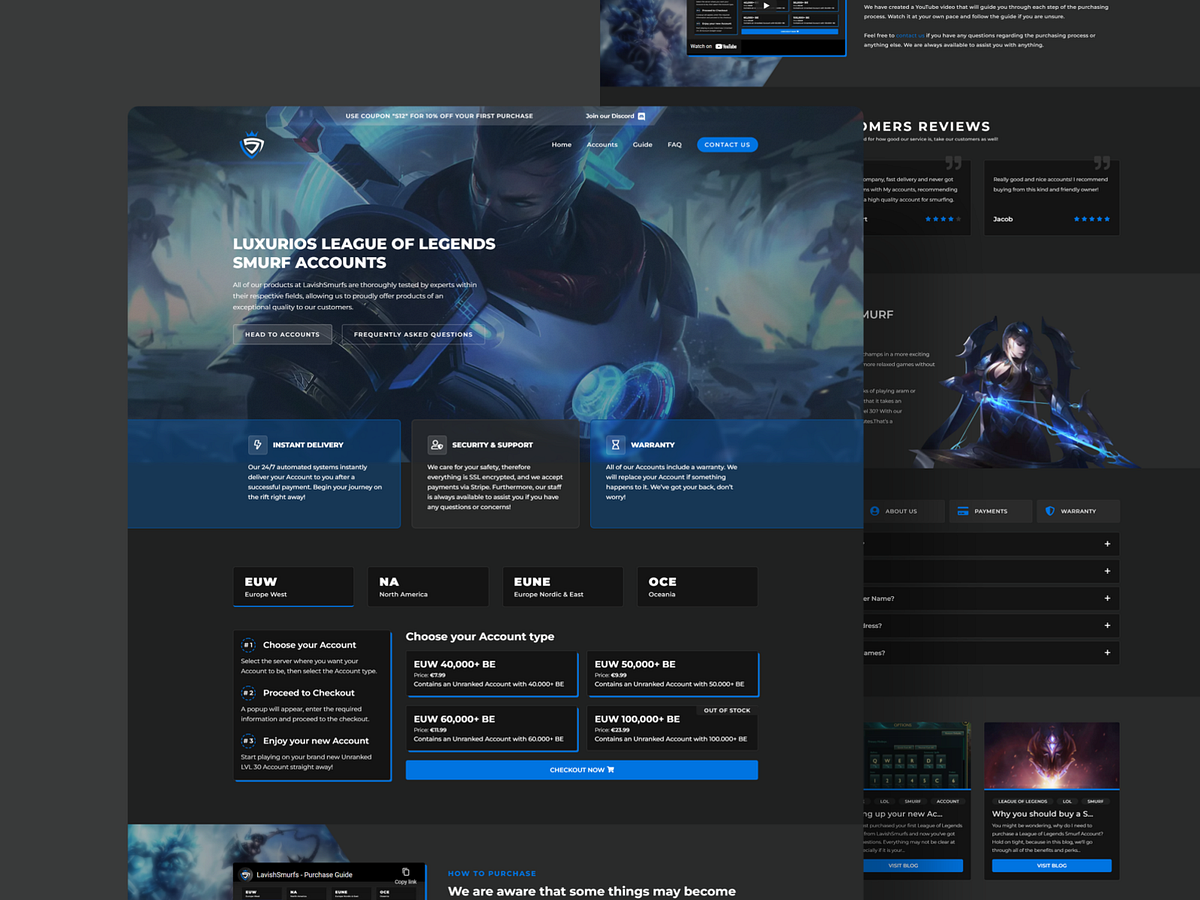Click the LavishSmurfs shield logo
The width and height of the screenshot is (1200, 900).
(251, 146)
